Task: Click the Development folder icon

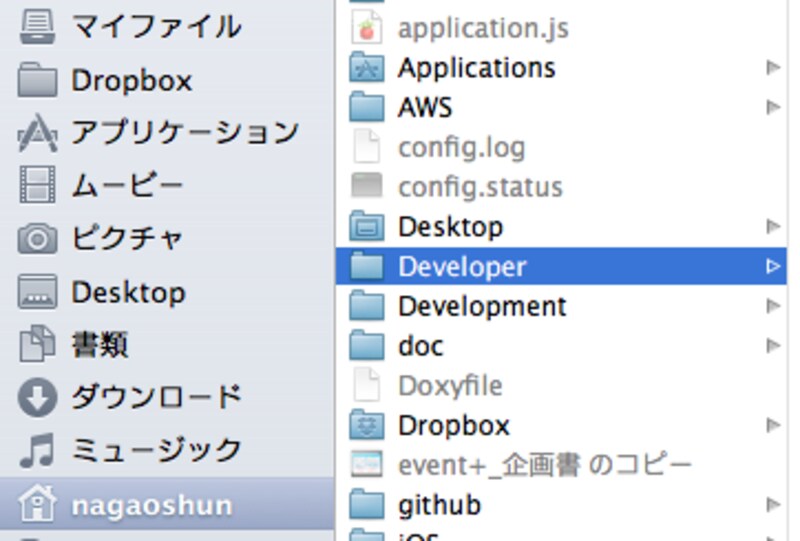Action: (x=366, y=306)
